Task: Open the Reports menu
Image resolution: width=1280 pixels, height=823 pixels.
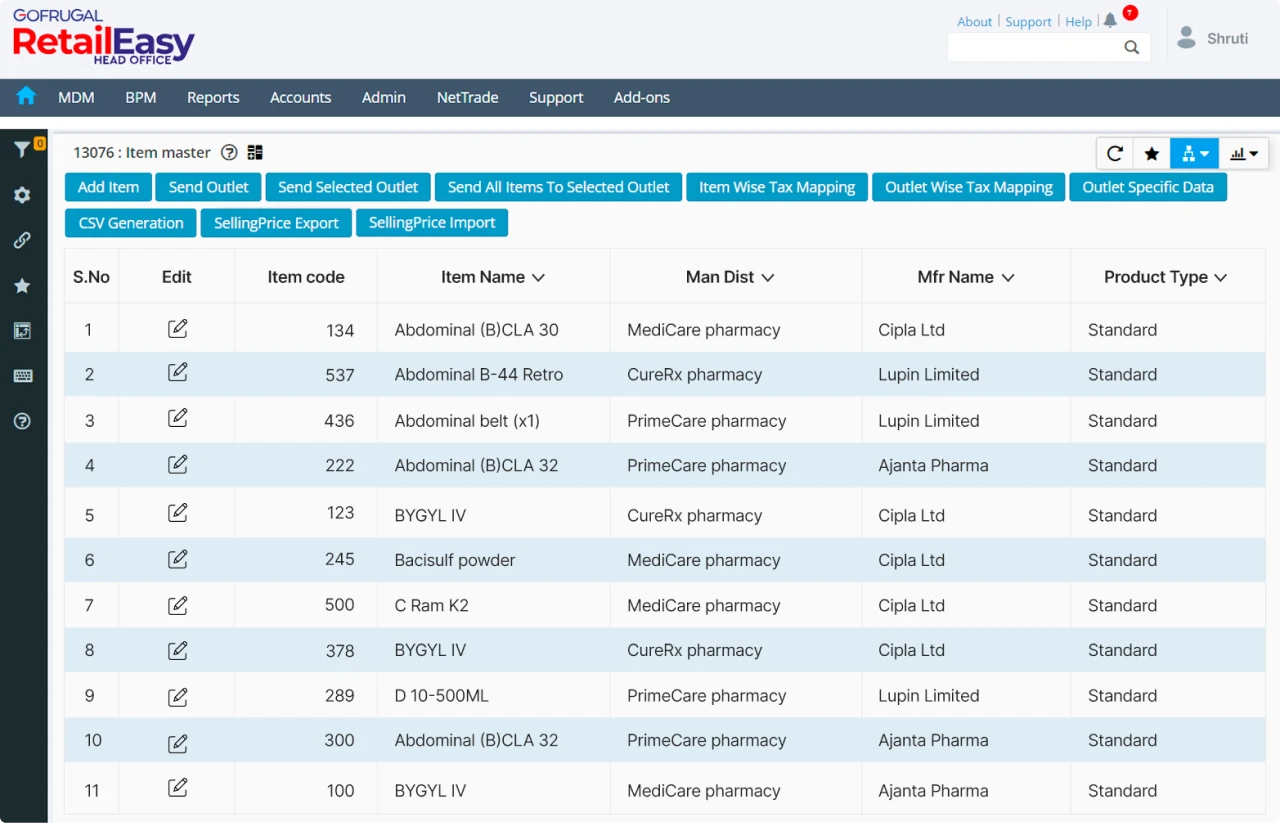Action: tap(213, 97)
